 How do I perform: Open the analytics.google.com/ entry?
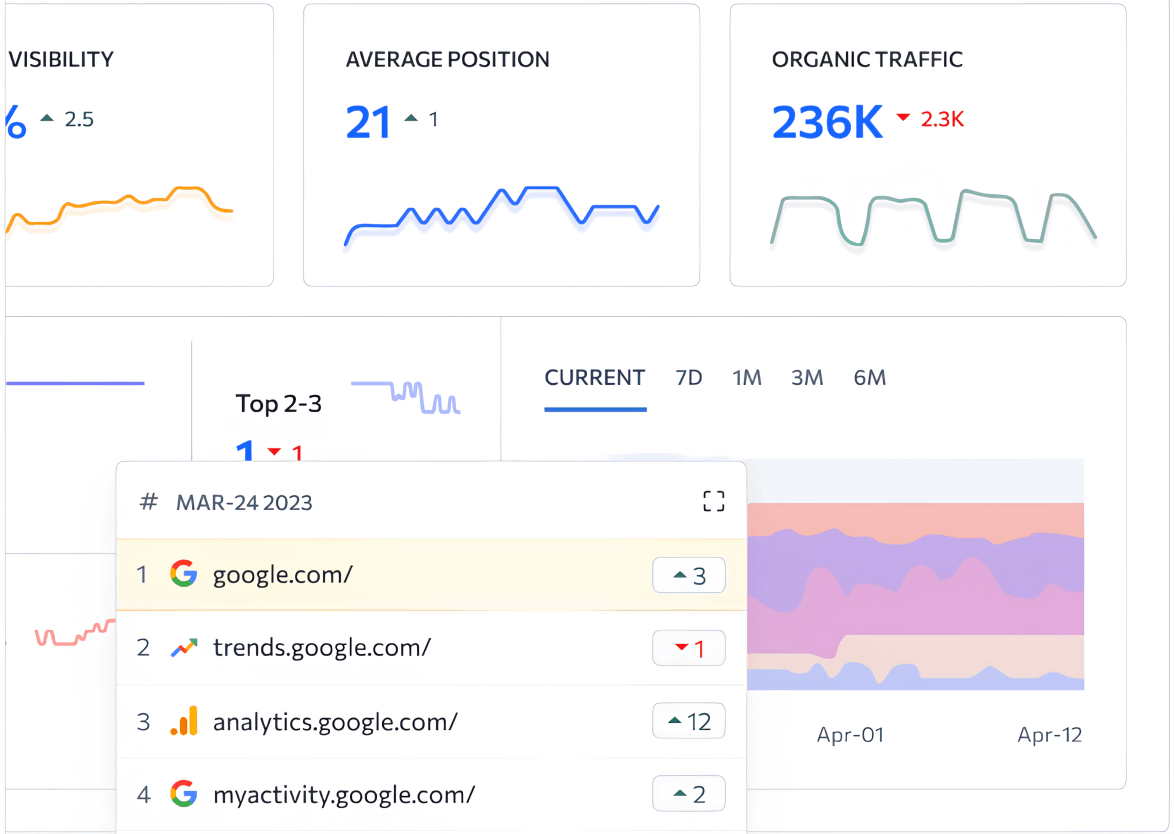click(x=335, y=722)
